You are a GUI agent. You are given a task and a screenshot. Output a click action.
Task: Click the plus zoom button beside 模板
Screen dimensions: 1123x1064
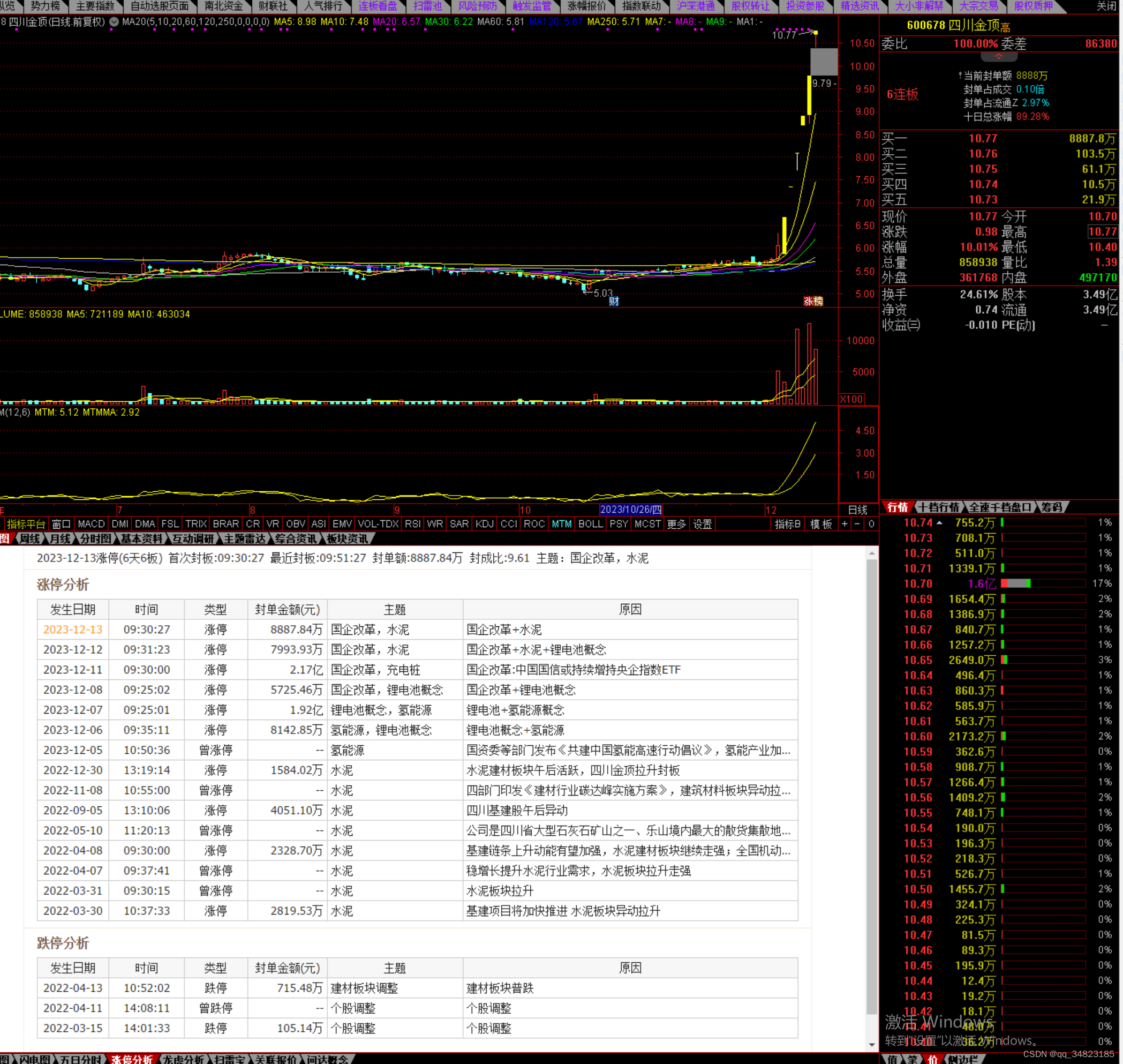(x=845, y=524)
